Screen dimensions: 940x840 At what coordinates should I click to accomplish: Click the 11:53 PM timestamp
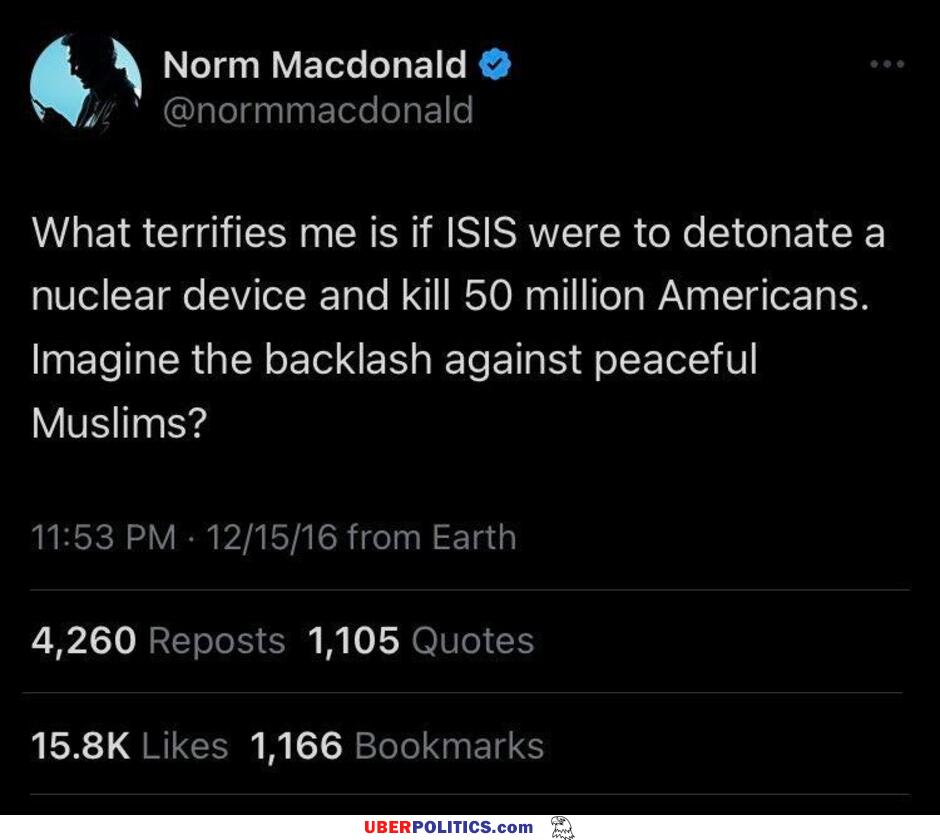click(104, 538)
